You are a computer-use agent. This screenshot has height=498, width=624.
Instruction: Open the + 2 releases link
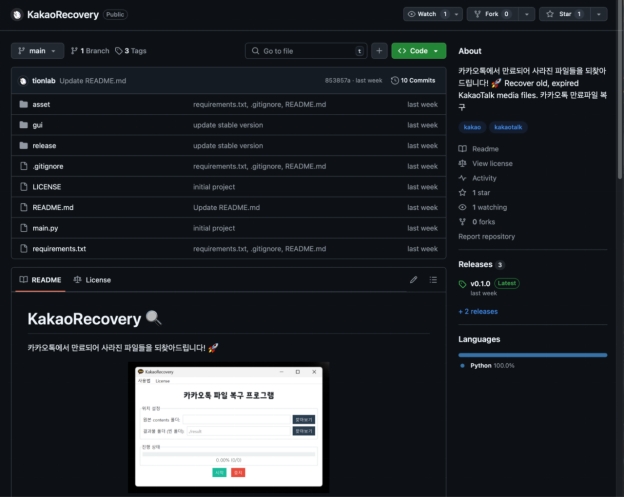[x=478, y=311]
